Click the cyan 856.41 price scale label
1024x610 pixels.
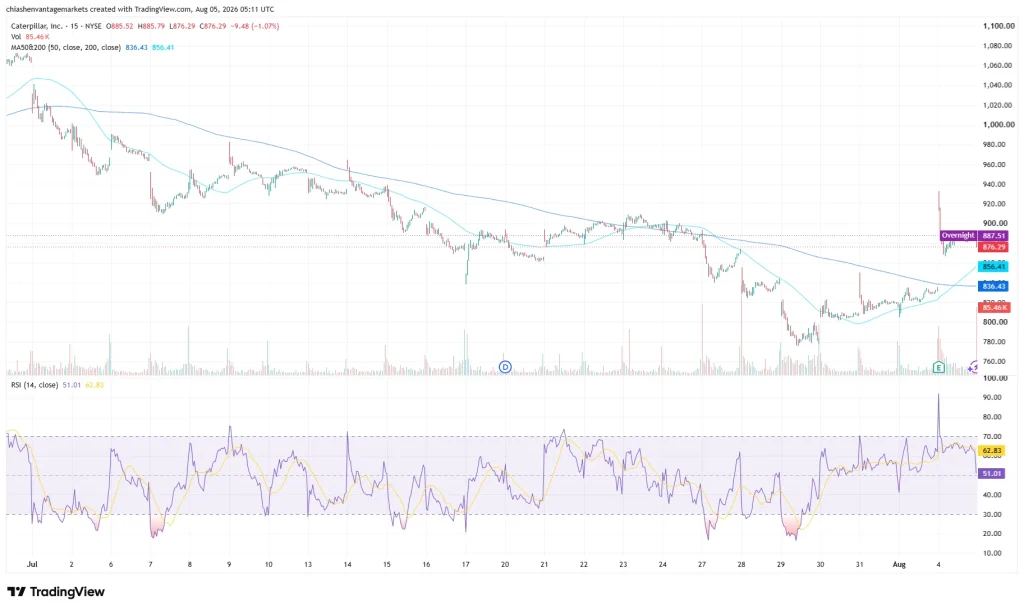993,266
